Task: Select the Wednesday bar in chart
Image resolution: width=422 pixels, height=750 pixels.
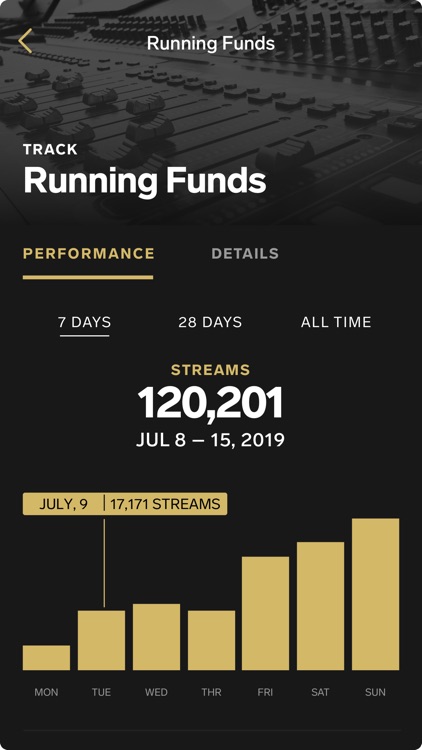Action: [x=156, y=637]
